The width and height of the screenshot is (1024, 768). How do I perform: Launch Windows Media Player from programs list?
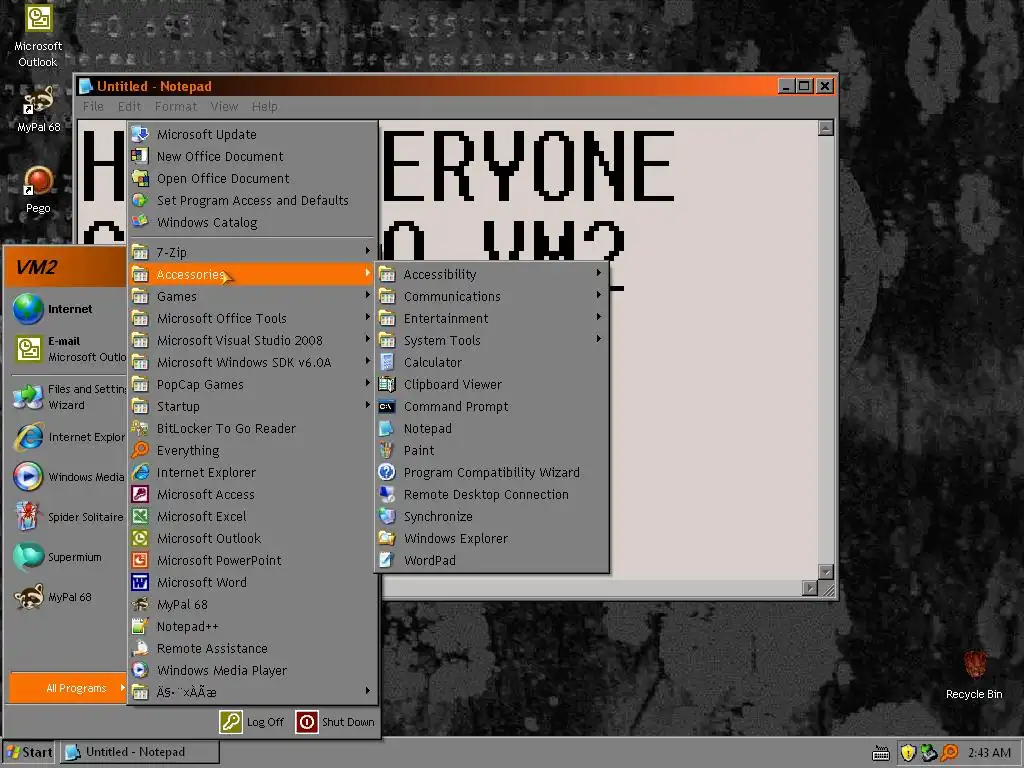253,671
